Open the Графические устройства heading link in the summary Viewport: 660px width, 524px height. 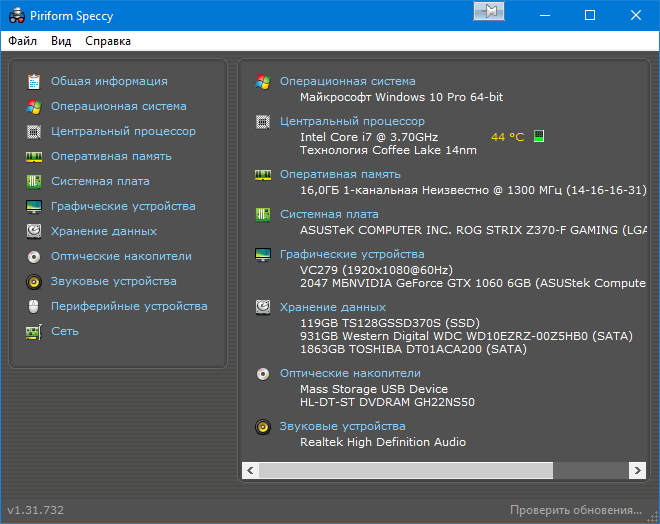click(352, 254)
